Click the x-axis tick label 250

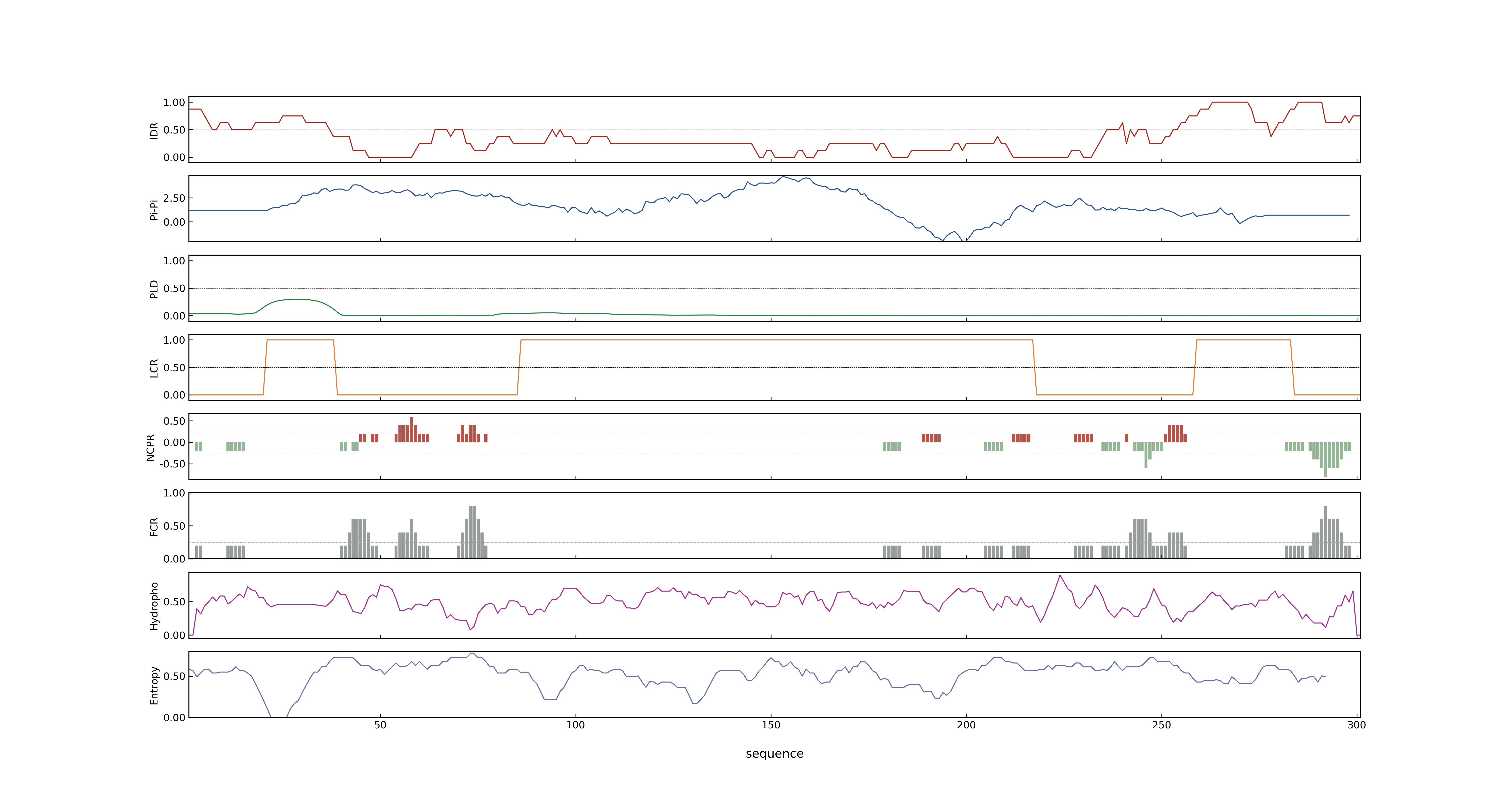coord(1162,725)
